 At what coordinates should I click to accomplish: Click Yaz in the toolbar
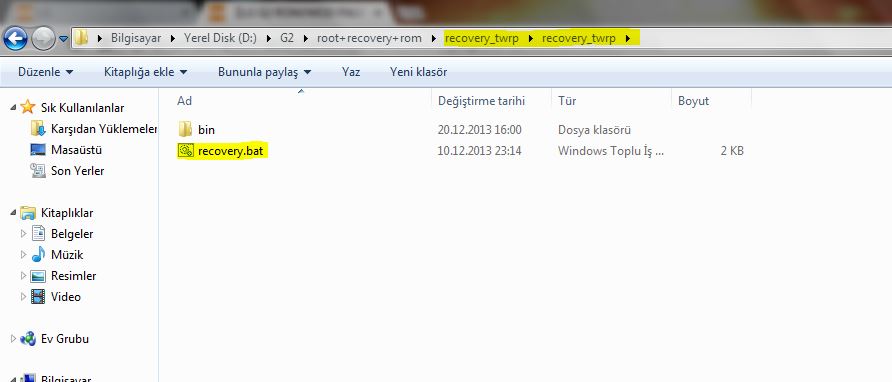[351, 72]
